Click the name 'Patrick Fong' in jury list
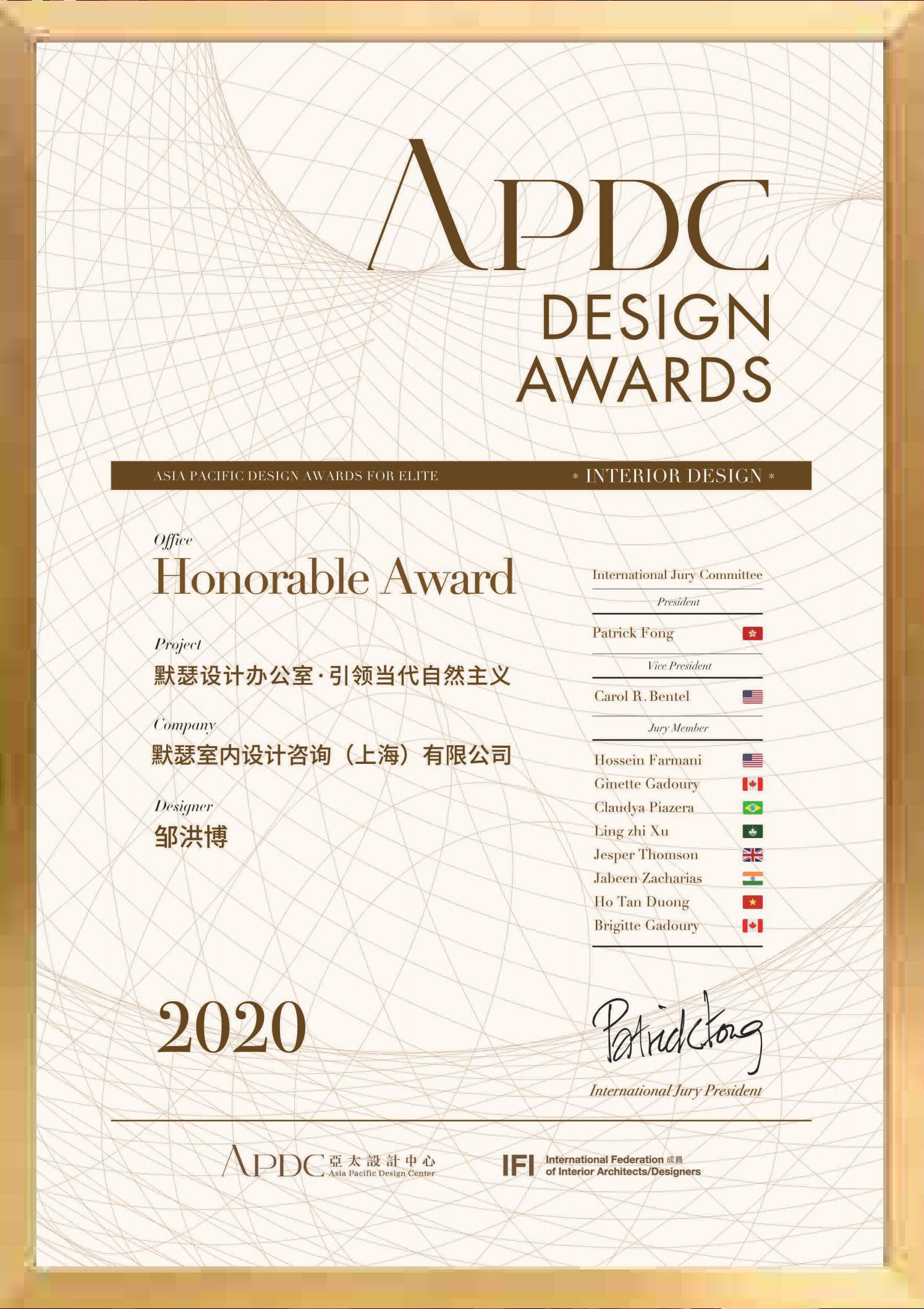Viewport: 924px width, 1309px height. coord(633,633)
